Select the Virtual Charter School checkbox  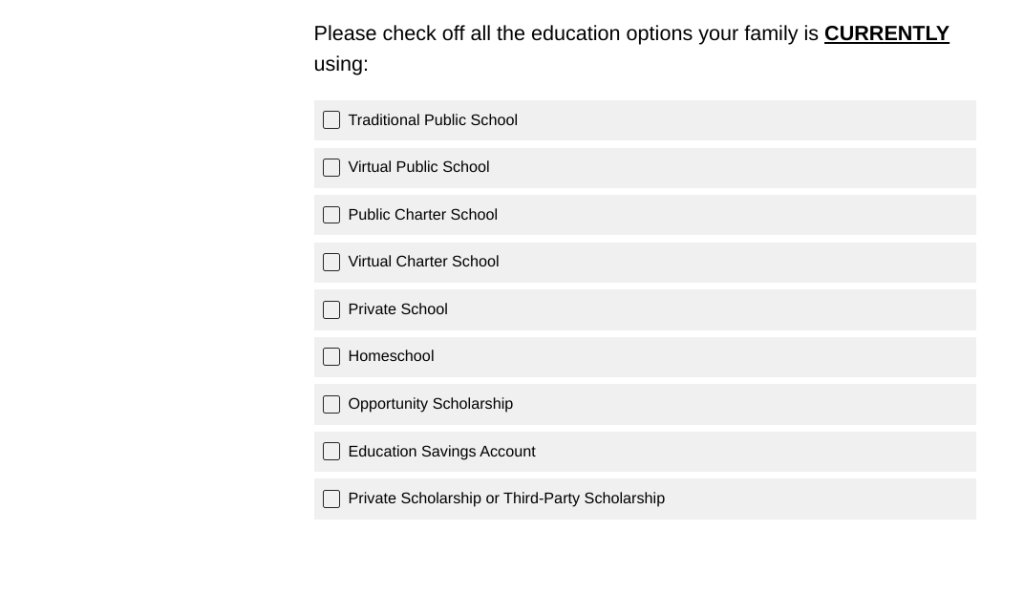331,262
